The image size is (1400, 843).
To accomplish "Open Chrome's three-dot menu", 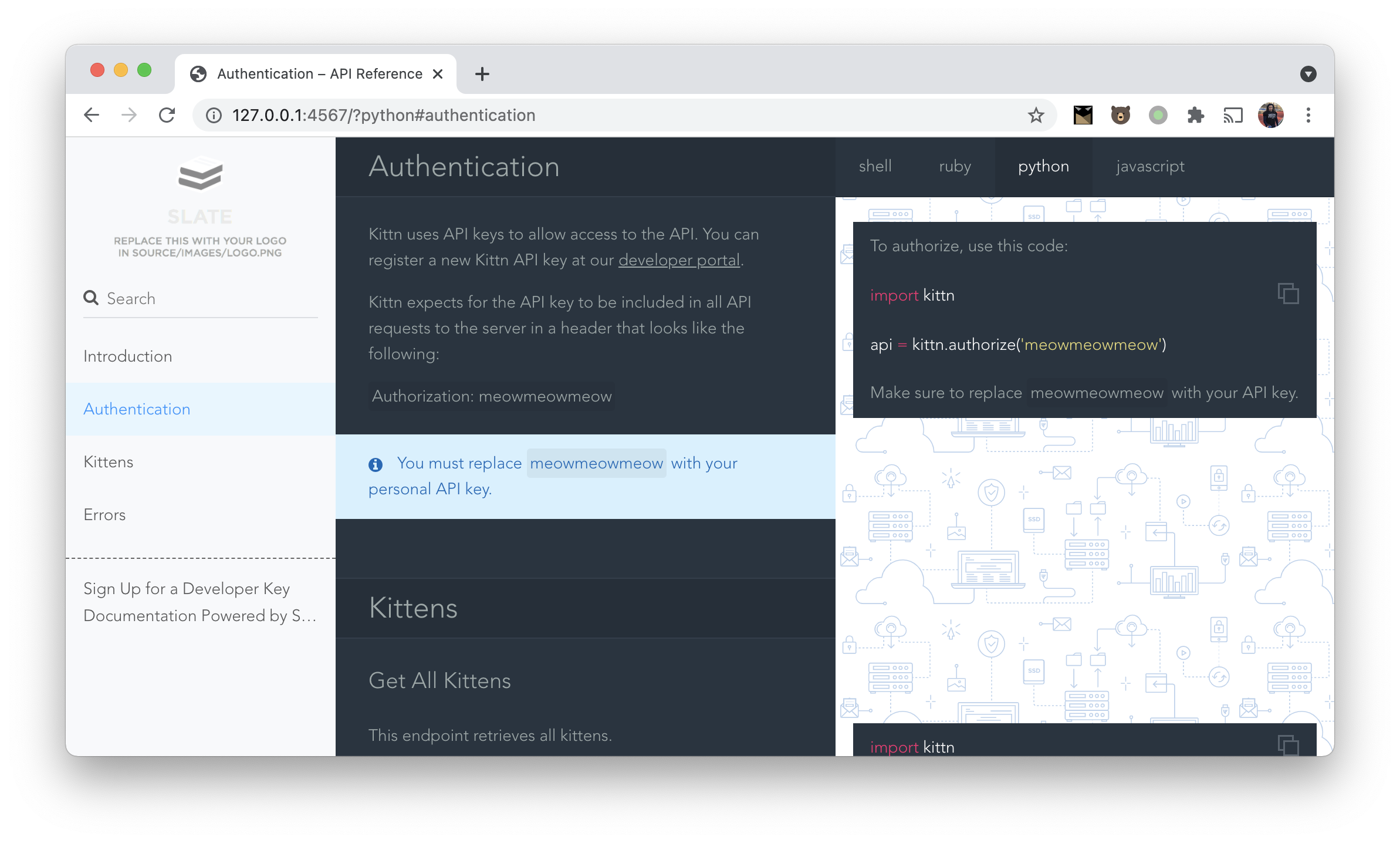I will (1308, 115).
